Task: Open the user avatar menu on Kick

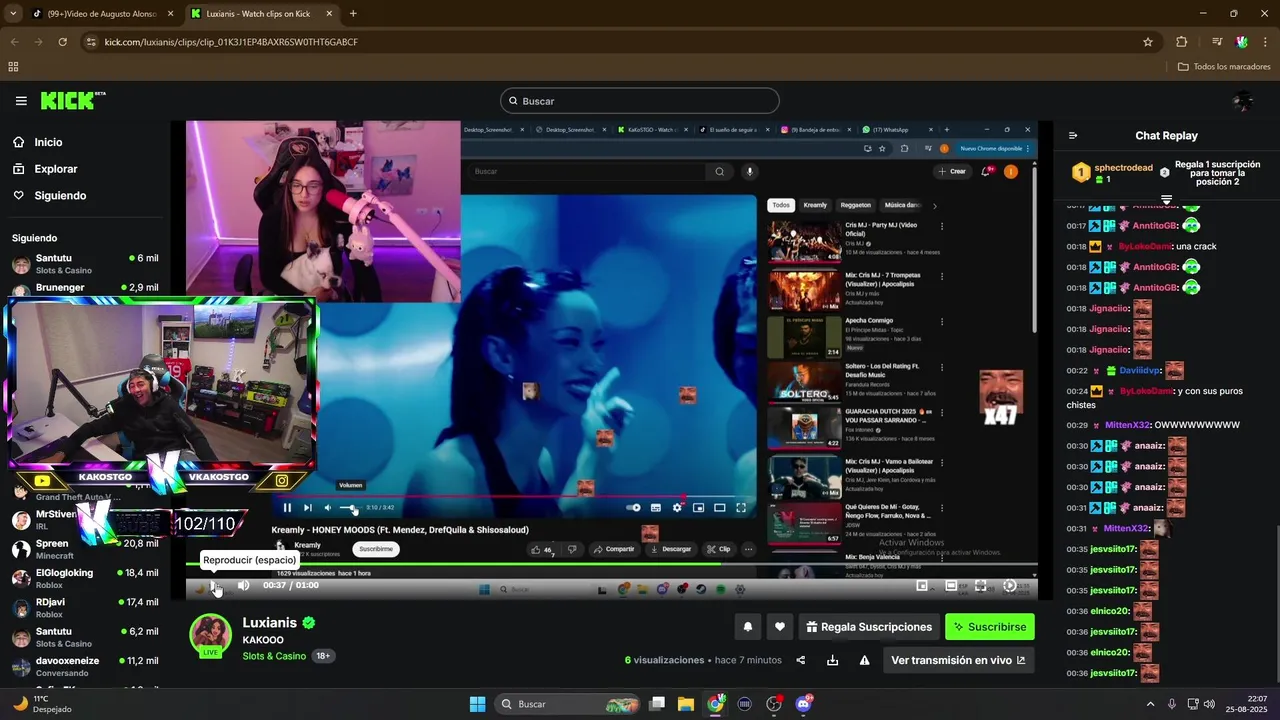Action: click(x=1243, y=101)
